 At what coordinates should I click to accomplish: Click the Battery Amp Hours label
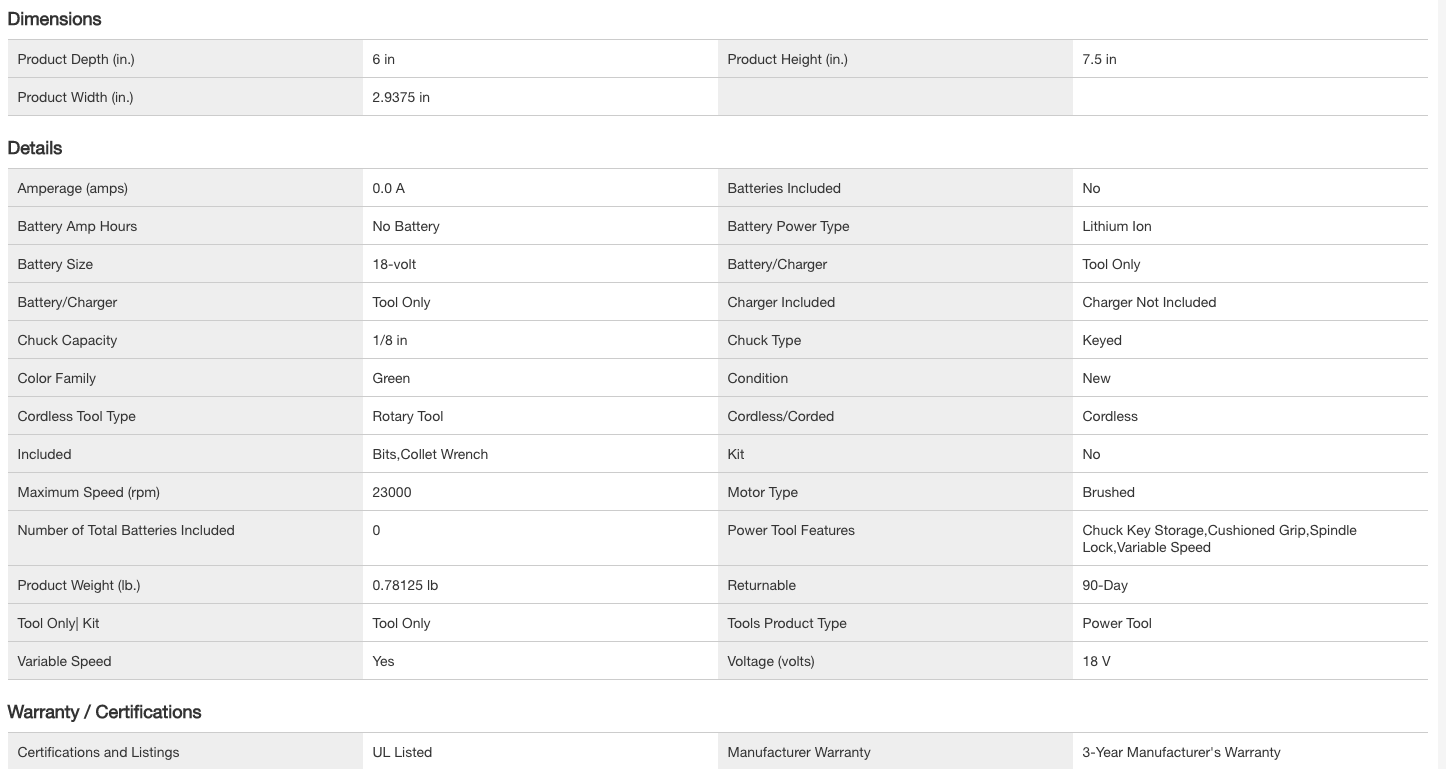point(77,226)
